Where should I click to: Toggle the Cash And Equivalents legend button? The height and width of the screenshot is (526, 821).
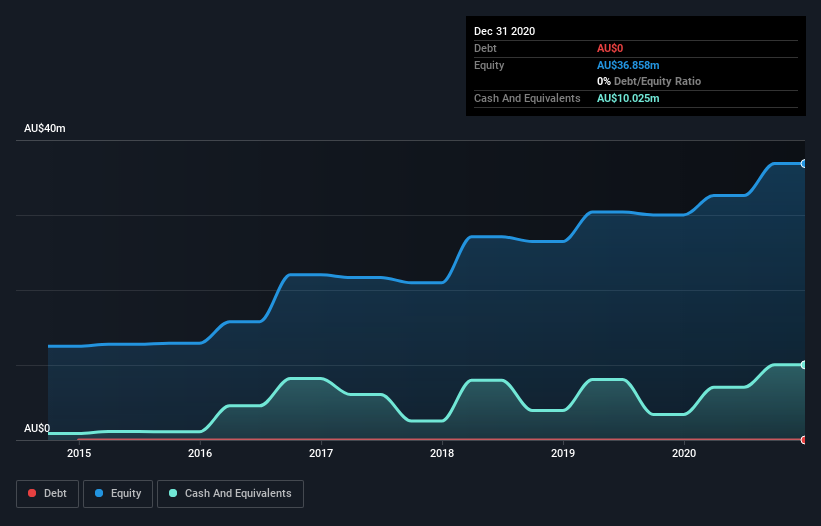230,494
